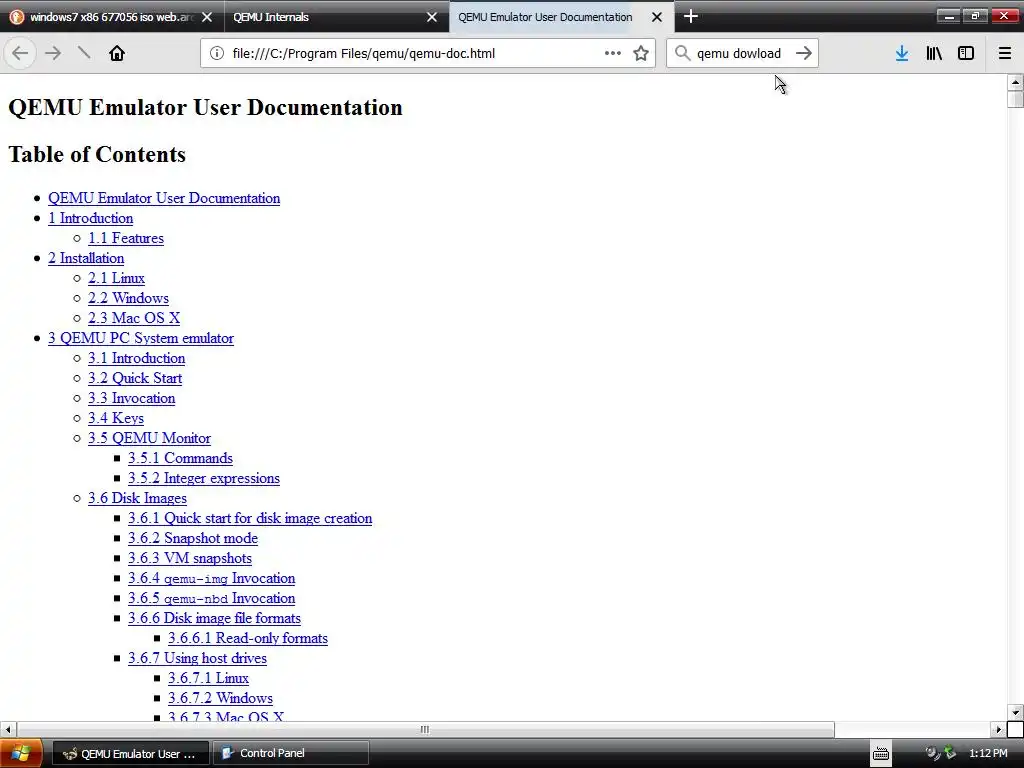Open 3.6.7 Using host drives link
Image resolution: width=1024 pixels, height=768 pixels.
point(198,658)
